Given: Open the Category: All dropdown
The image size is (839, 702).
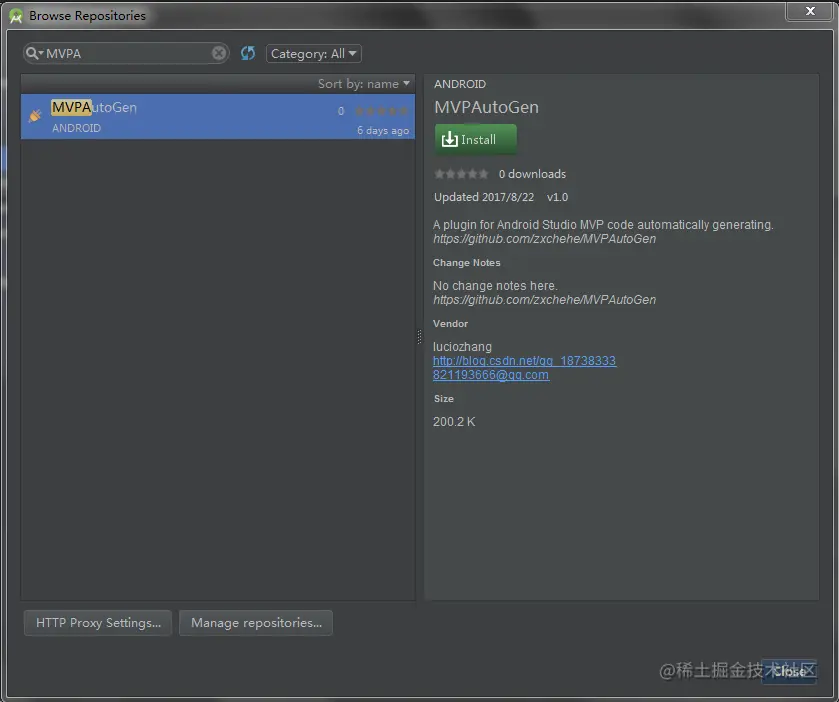Looking at the screenshot, I should (314, 54).
